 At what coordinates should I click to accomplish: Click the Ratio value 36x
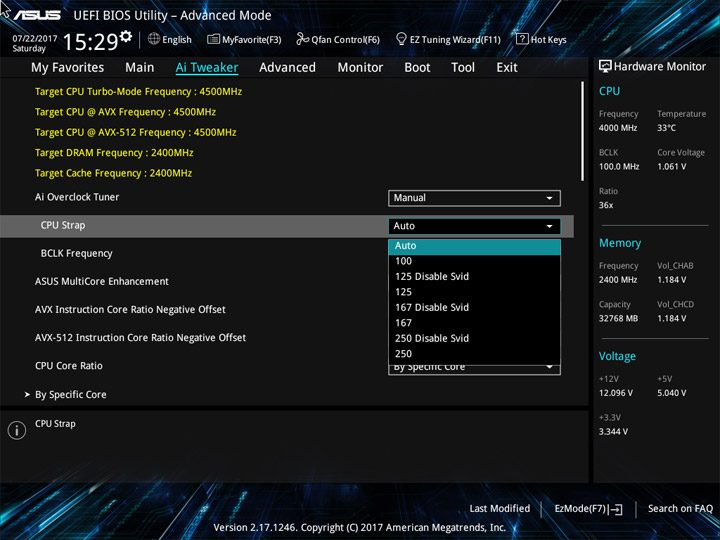pos(606,205)
